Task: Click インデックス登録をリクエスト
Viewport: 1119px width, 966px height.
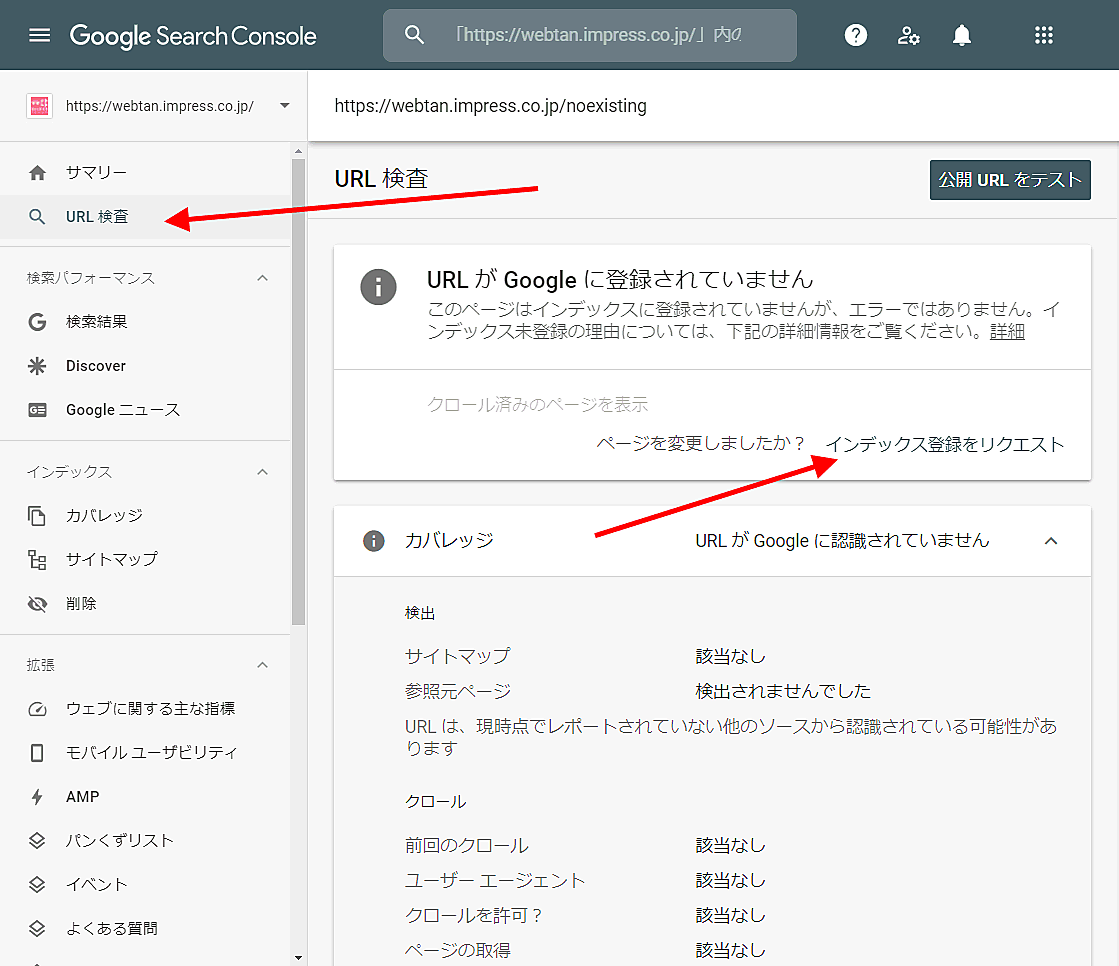Action: click(x=944, y=445)
